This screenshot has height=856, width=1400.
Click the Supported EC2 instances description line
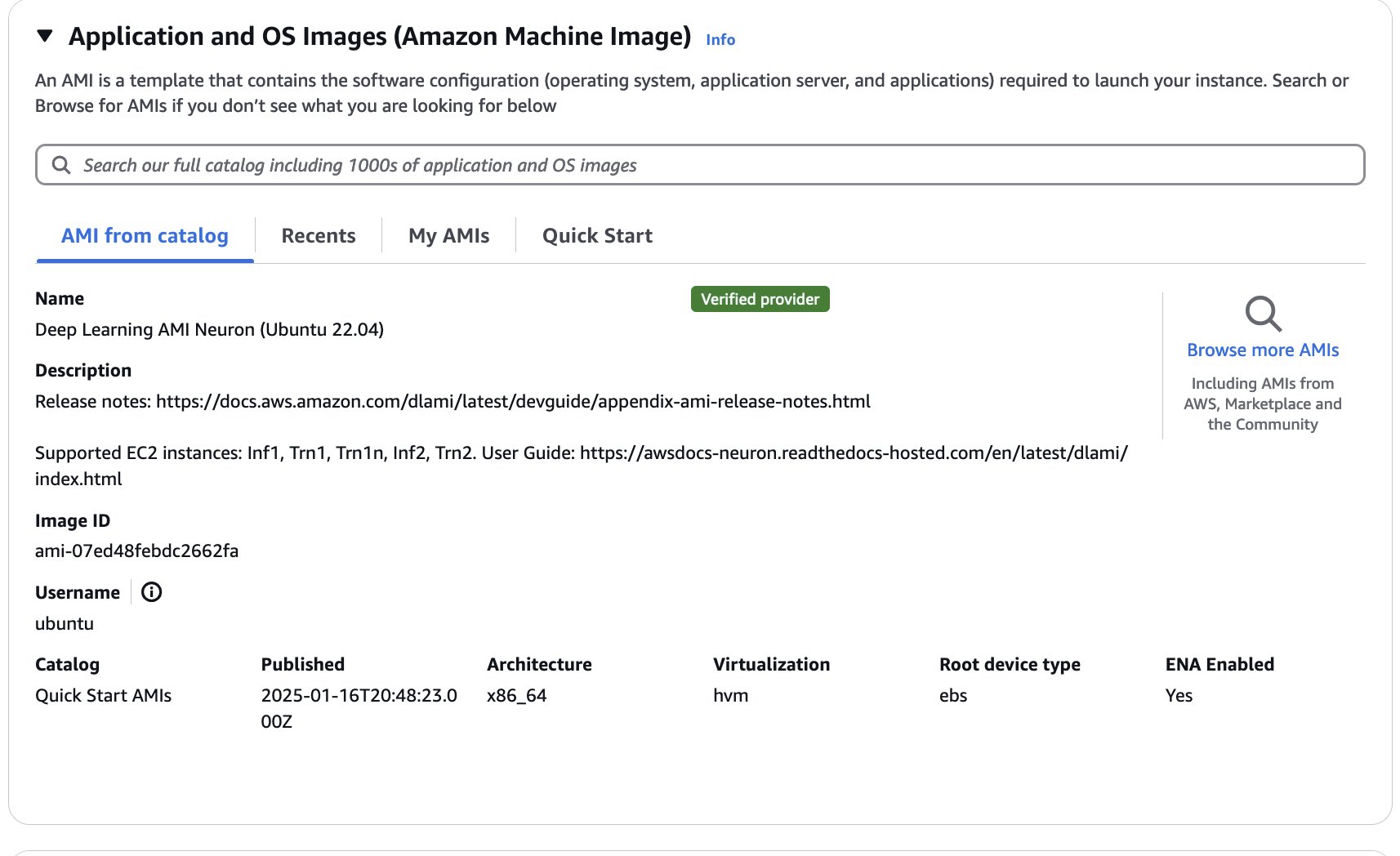click(581, 466)
